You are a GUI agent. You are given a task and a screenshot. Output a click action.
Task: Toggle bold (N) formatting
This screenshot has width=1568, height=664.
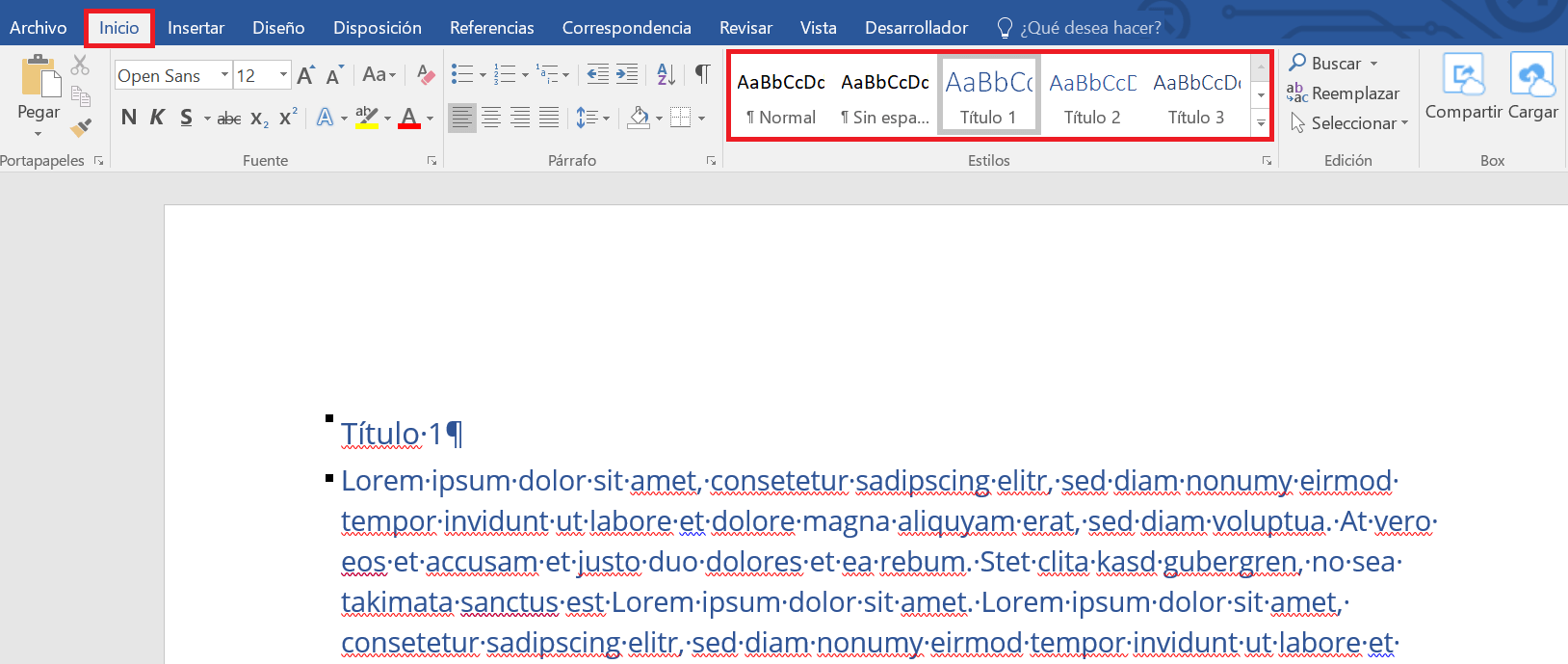click(129, 118)
